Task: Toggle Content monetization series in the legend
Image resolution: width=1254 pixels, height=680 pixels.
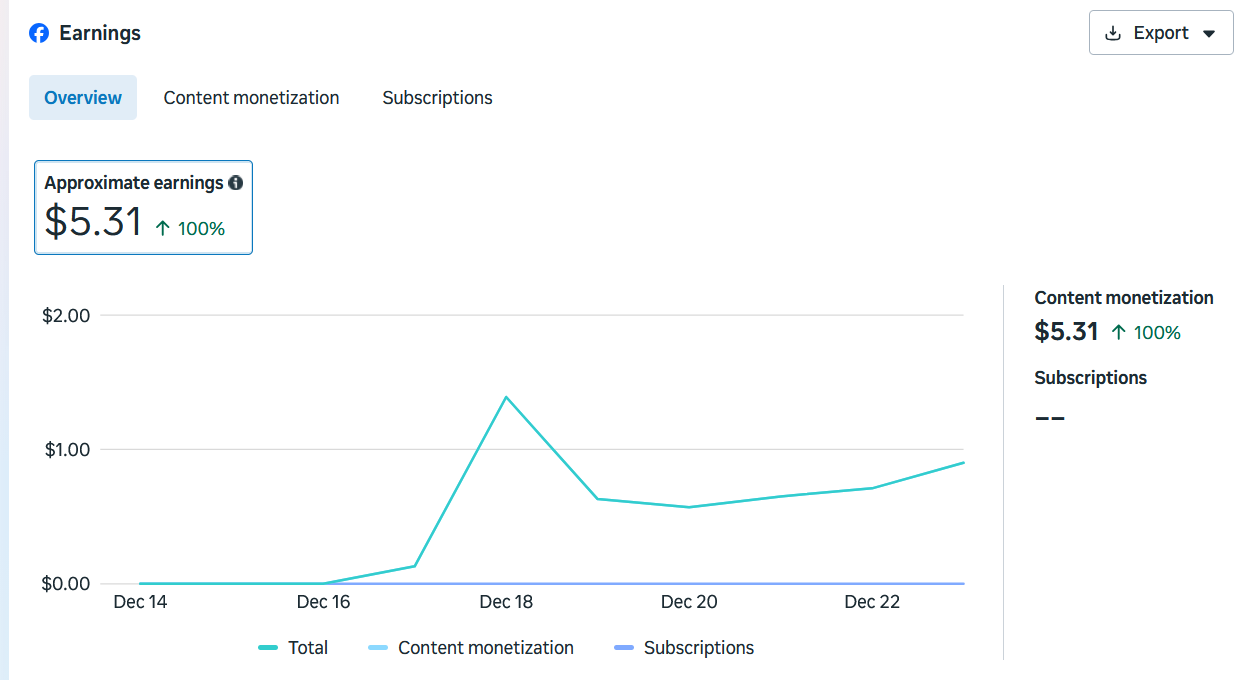Action: pyautogui.click(x=485, y=648)
